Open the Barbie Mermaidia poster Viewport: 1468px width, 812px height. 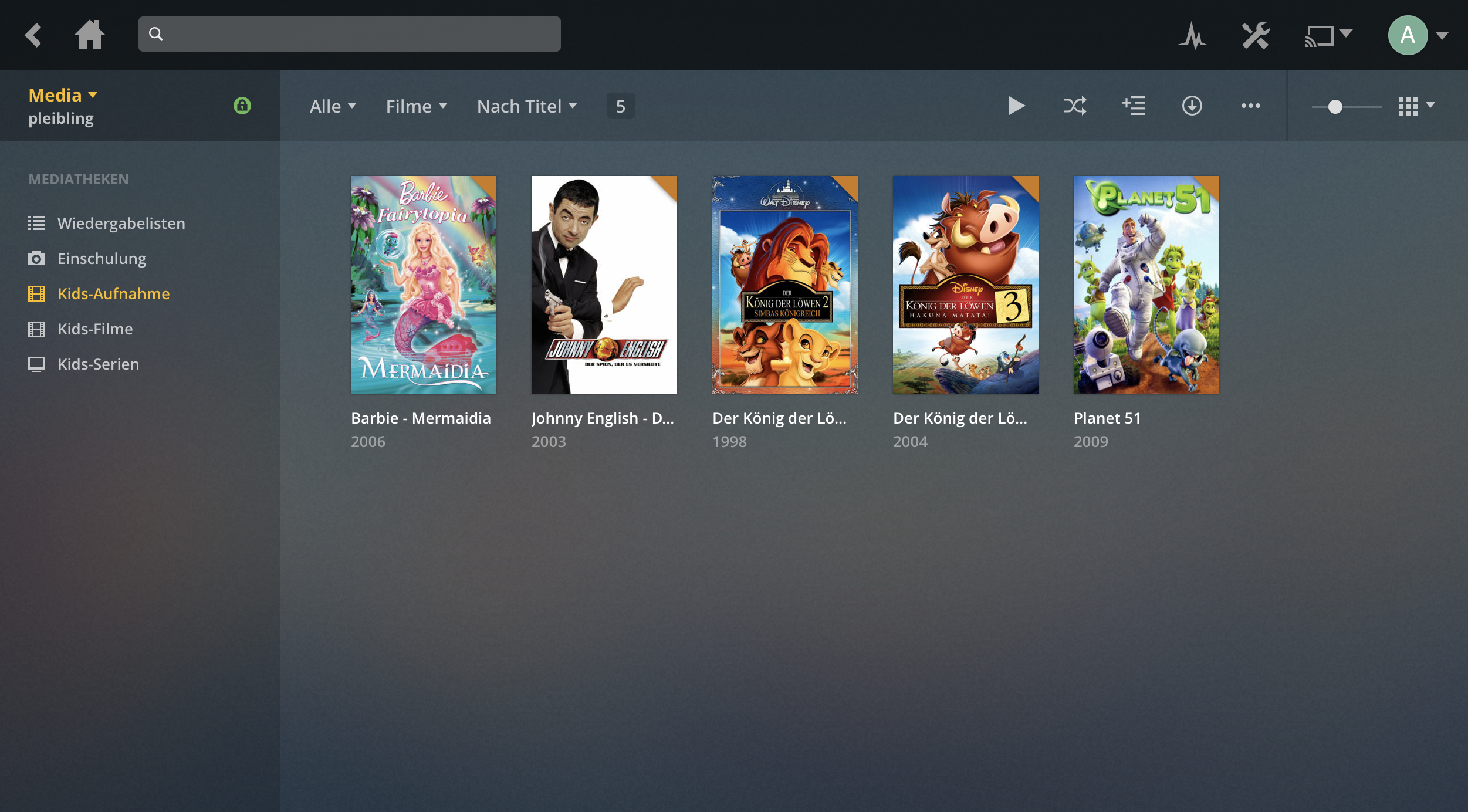[423, 285]
